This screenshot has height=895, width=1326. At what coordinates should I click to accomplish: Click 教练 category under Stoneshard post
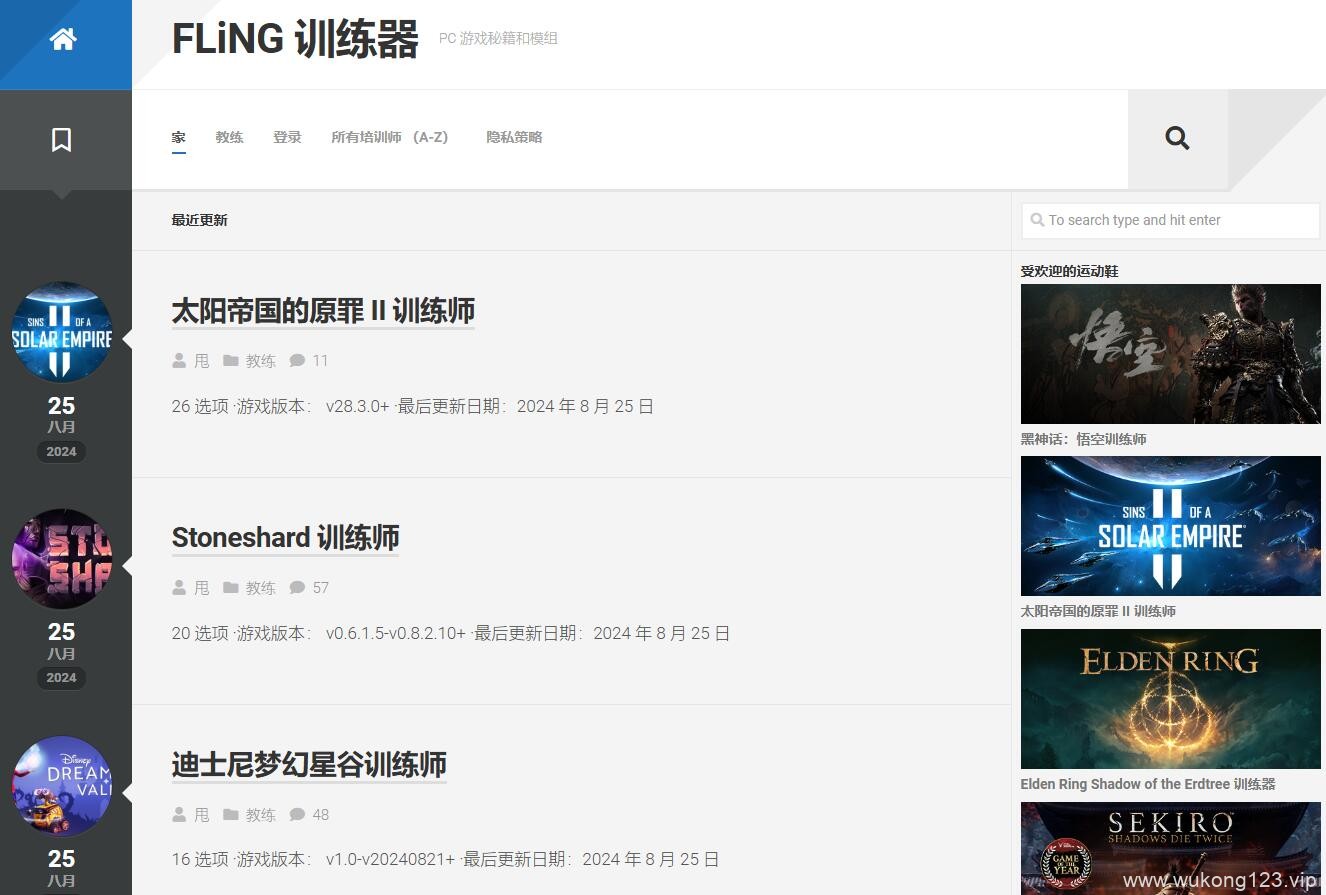point(260,588)
